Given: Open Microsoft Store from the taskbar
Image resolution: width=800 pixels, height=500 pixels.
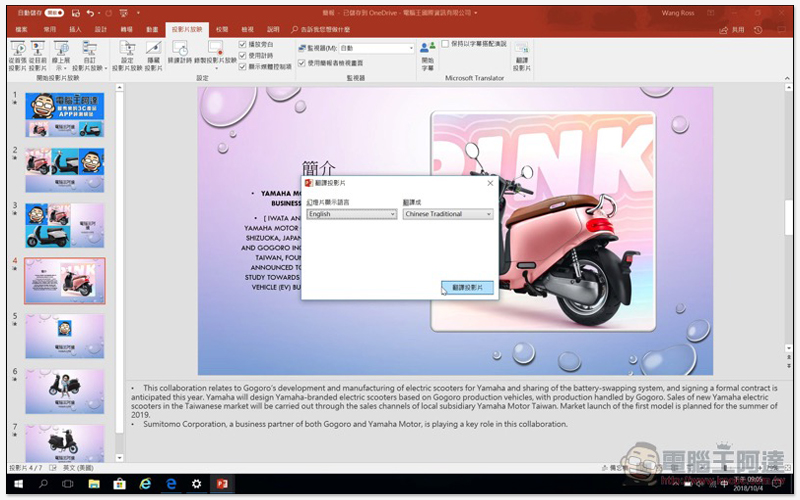Looking at the screenshot, I should [x=119, y=484].
